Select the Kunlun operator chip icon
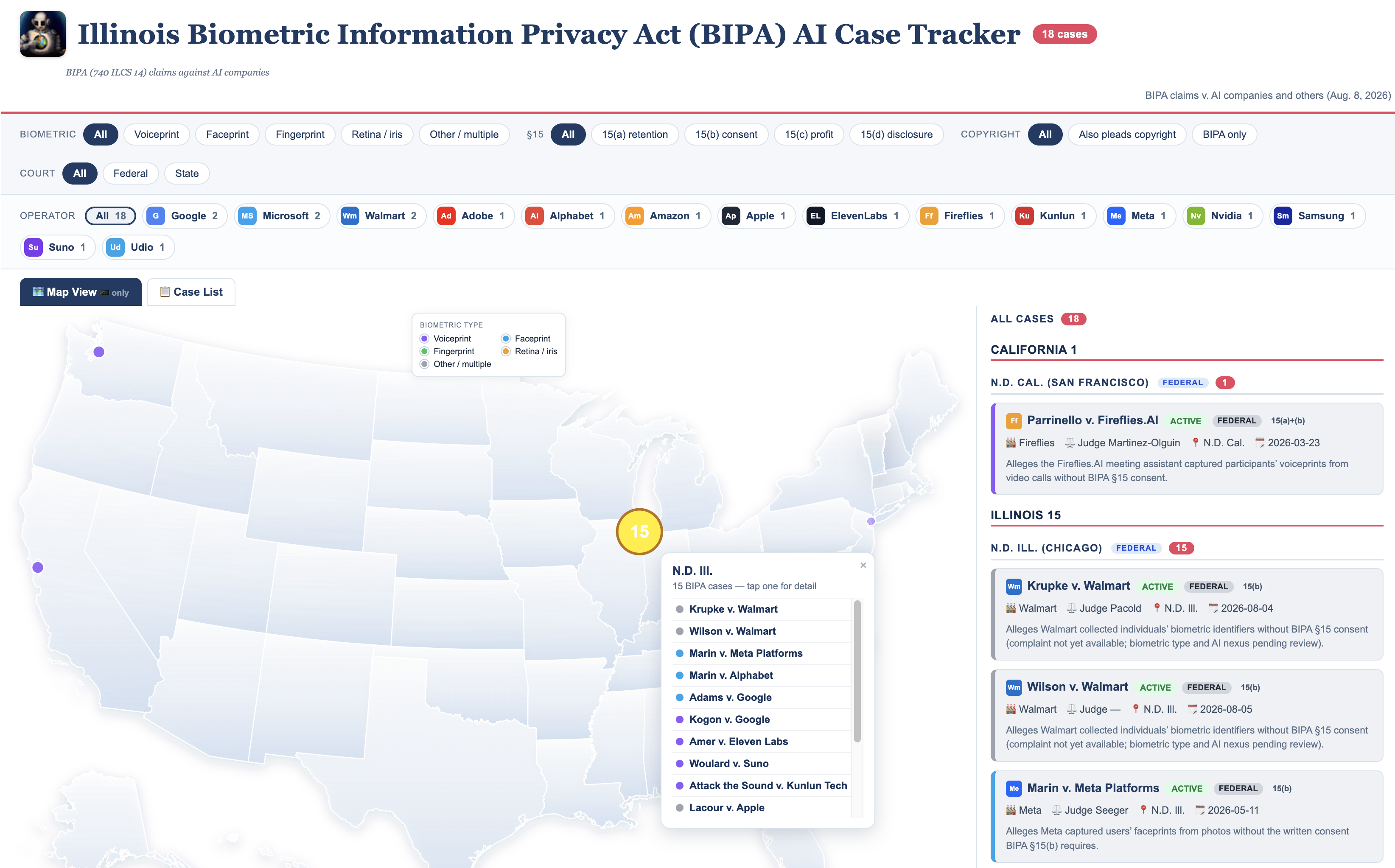This screenshot has width=1395, height=868. pyautogui.click(x=1025, y=216)
